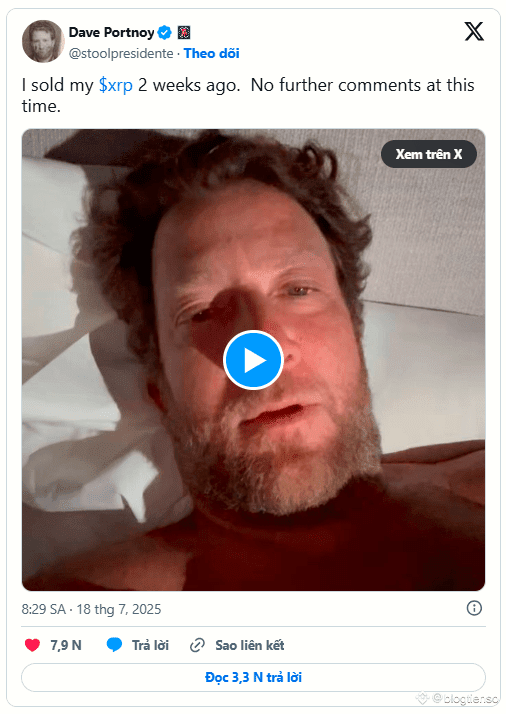Viewport: 506px width, 714px height.
Task: Click the blue reply speech bubble icon
Action: [114, 645]
